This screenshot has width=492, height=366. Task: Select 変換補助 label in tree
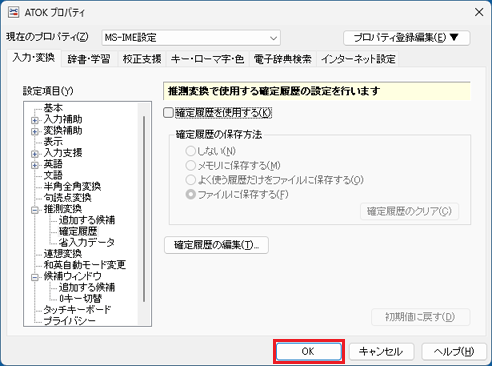pyautogui.click(x=63, y=130)
